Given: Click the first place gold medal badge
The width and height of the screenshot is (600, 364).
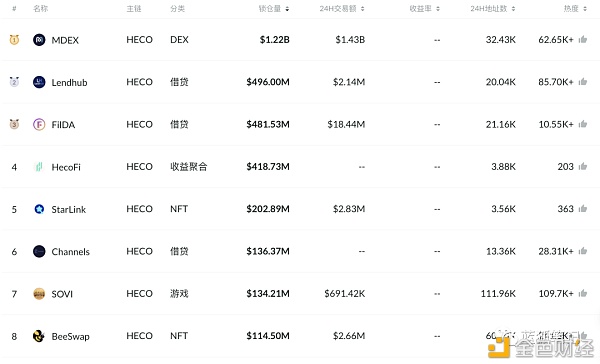Looking at the screenshot, I should [14, 39].
